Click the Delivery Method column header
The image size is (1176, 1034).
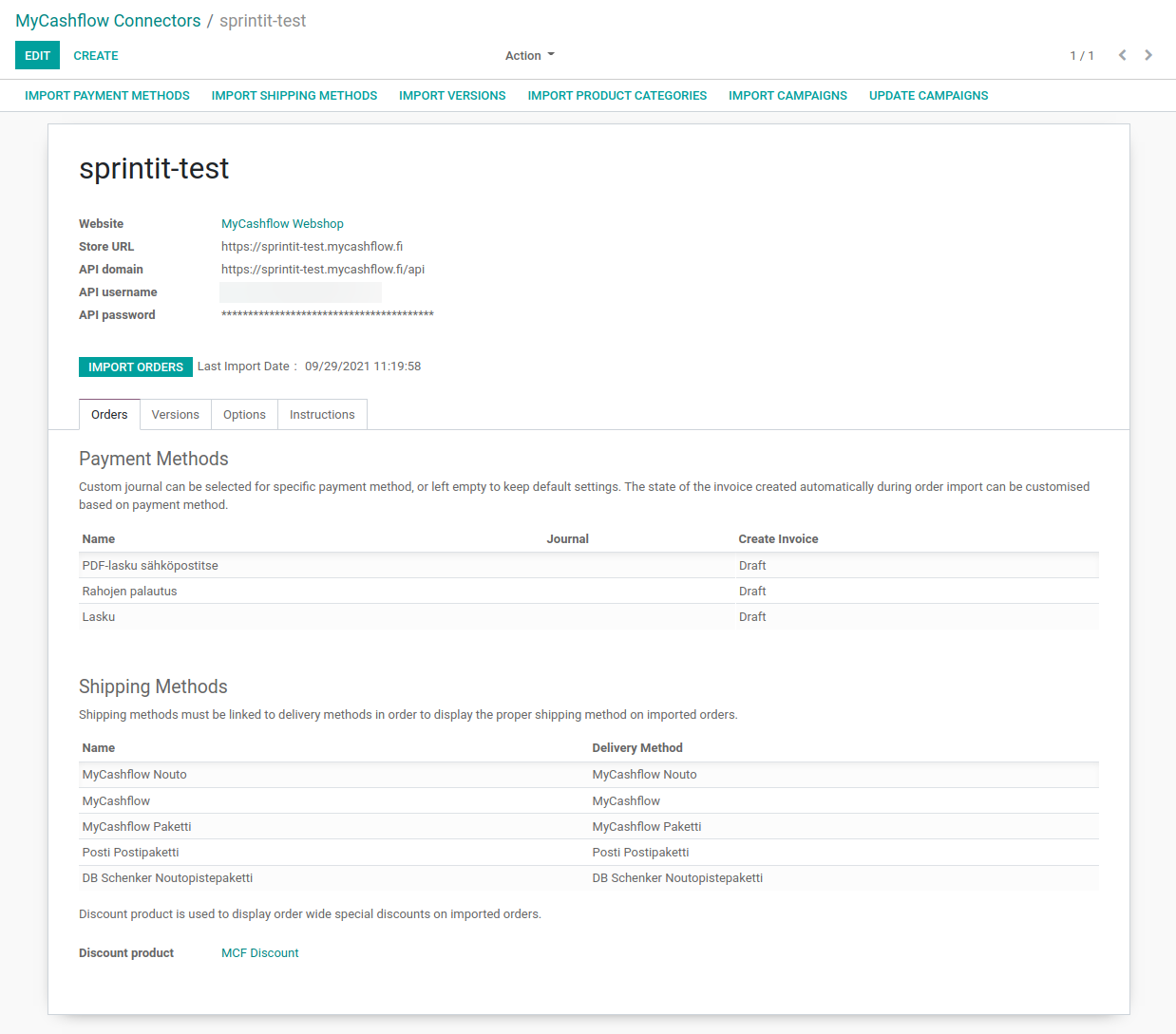(x=637, y=748)
